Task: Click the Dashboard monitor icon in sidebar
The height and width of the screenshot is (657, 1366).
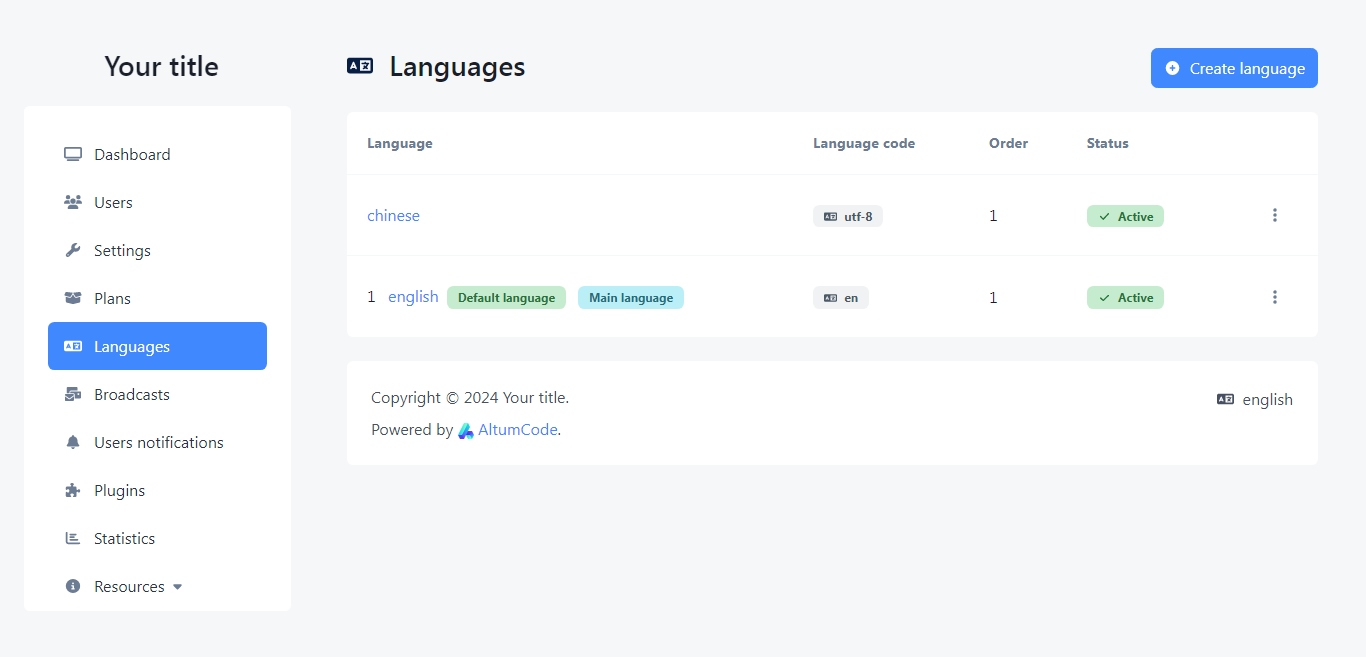Action: point(72,154)
